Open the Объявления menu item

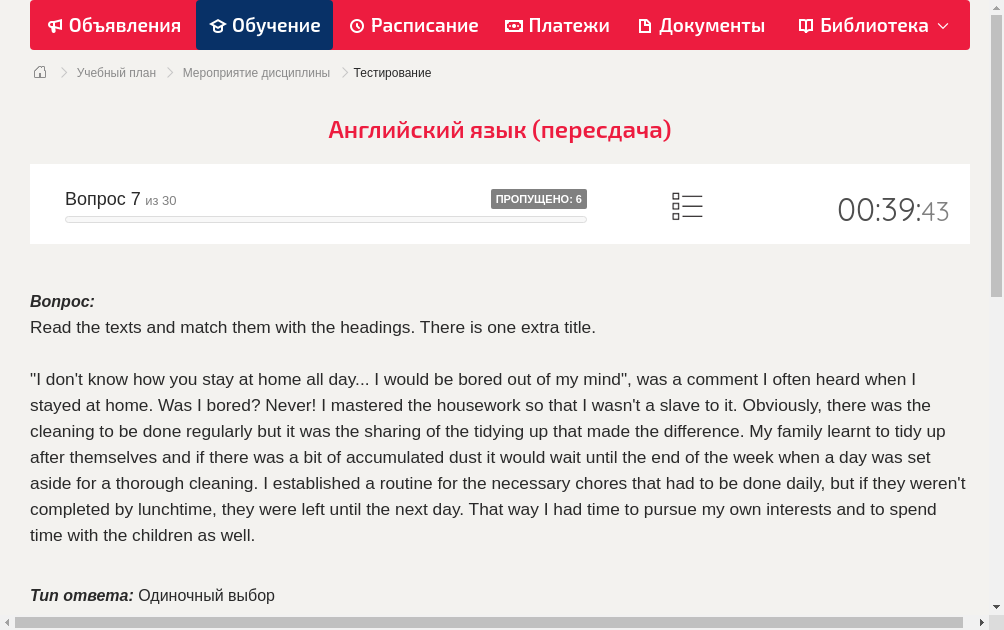[115, 25]
